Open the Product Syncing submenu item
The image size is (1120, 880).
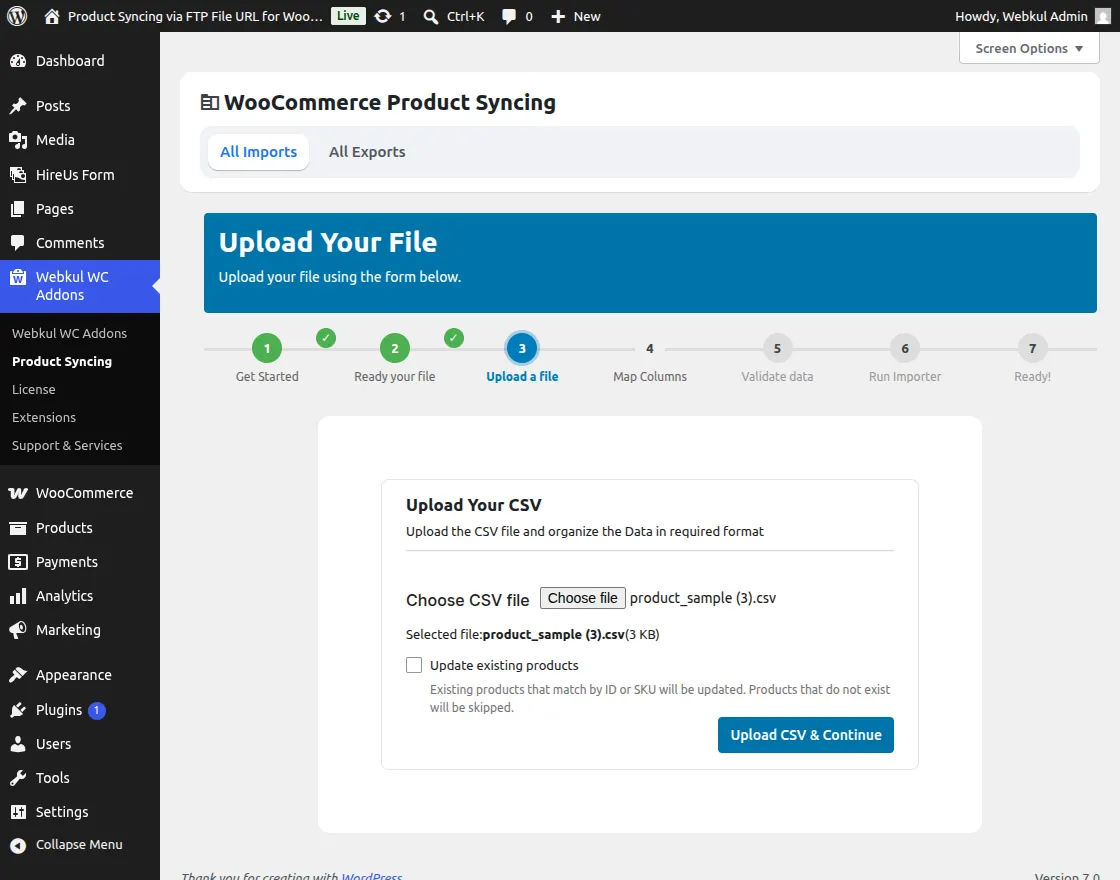point(62,361)
